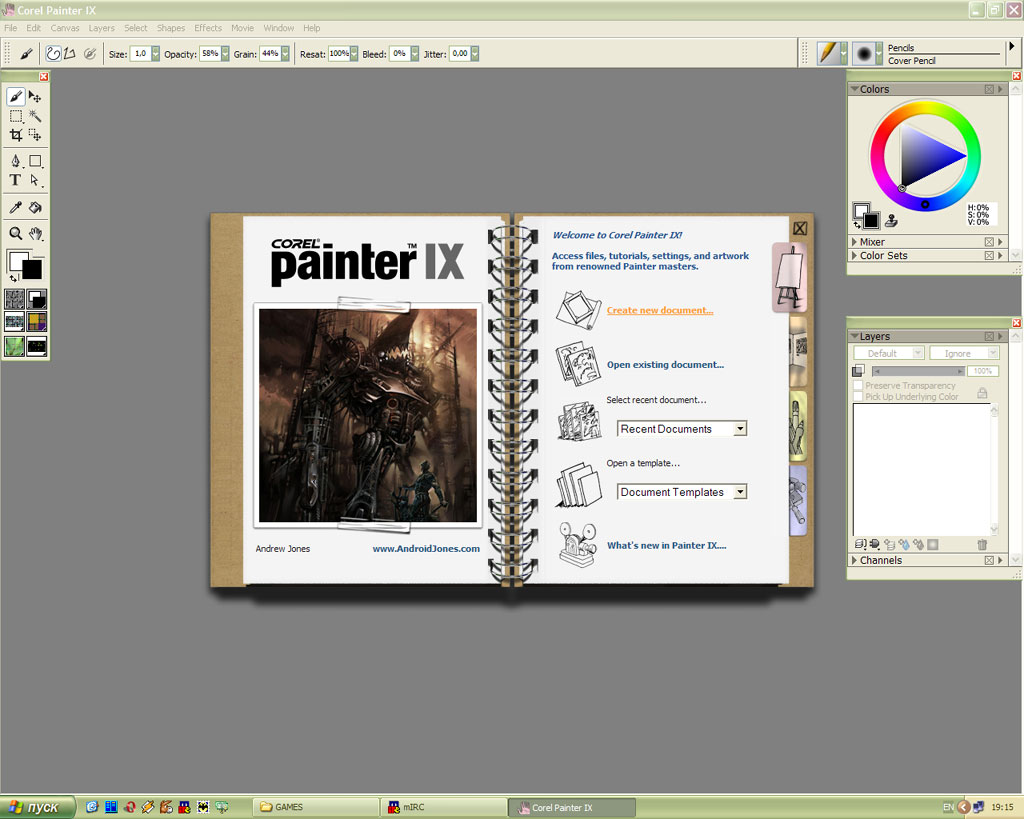
Task: Select the Layer Adjuster tool
Action: 35,97
